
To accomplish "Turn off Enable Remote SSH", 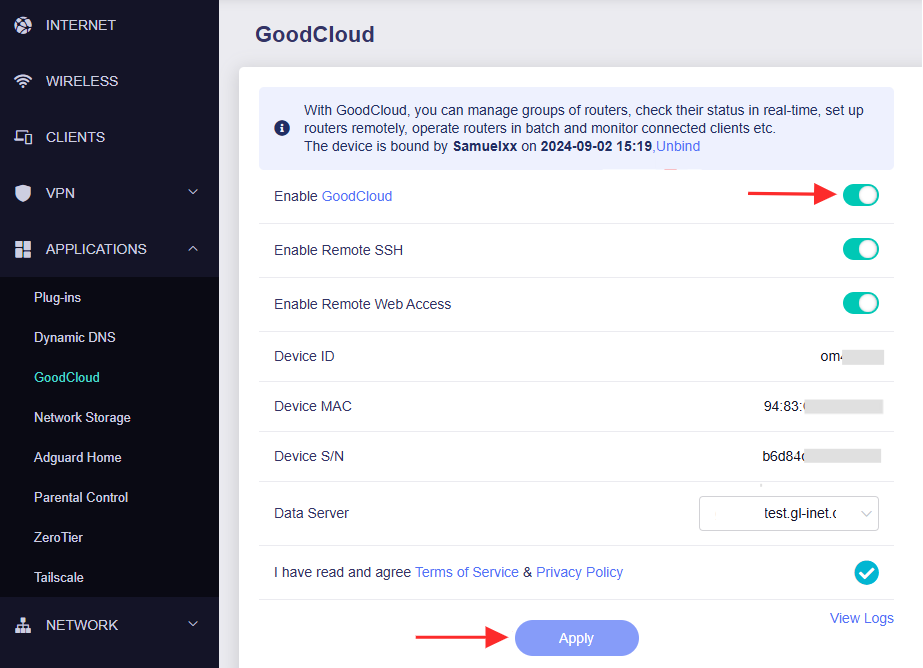I will pyautogui.click(x=860, y=249).
